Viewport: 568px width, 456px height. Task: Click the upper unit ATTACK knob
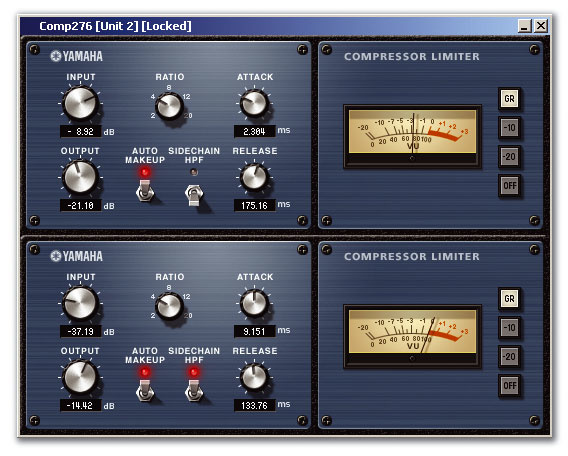point(255,103)
